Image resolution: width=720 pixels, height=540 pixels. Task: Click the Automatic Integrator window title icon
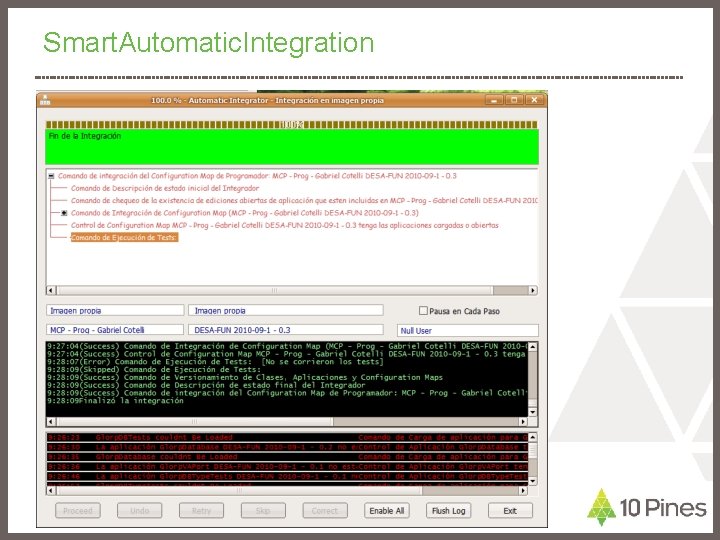click(x=45, y=100)
